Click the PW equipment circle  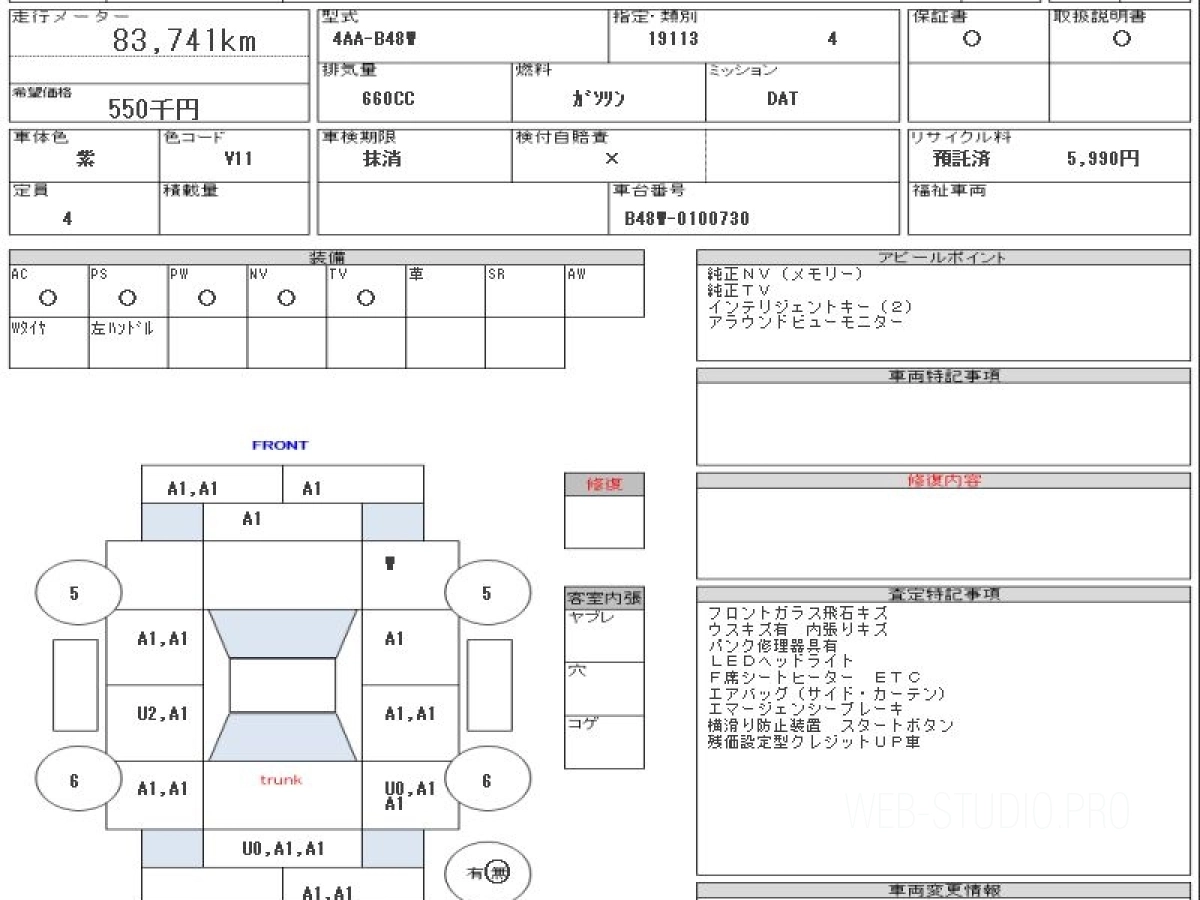[x=207, y=298]
